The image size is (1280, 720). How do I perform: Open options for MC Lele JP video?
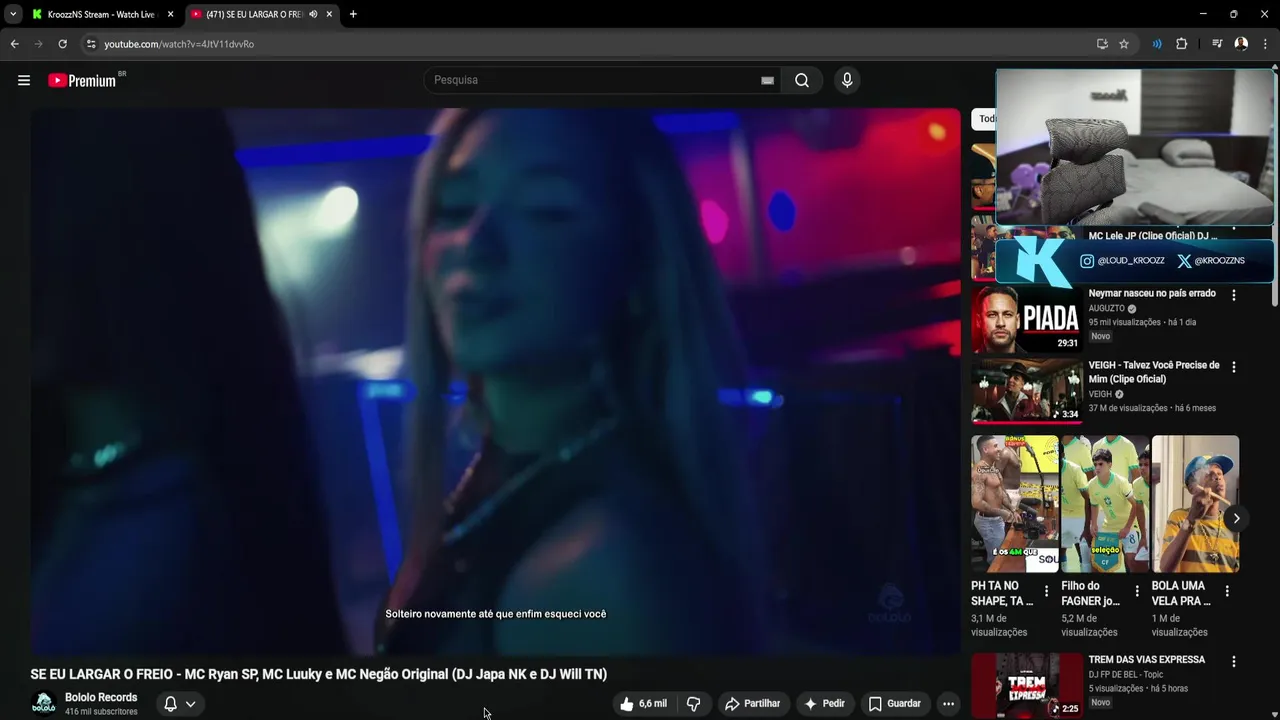point(1233,229)
